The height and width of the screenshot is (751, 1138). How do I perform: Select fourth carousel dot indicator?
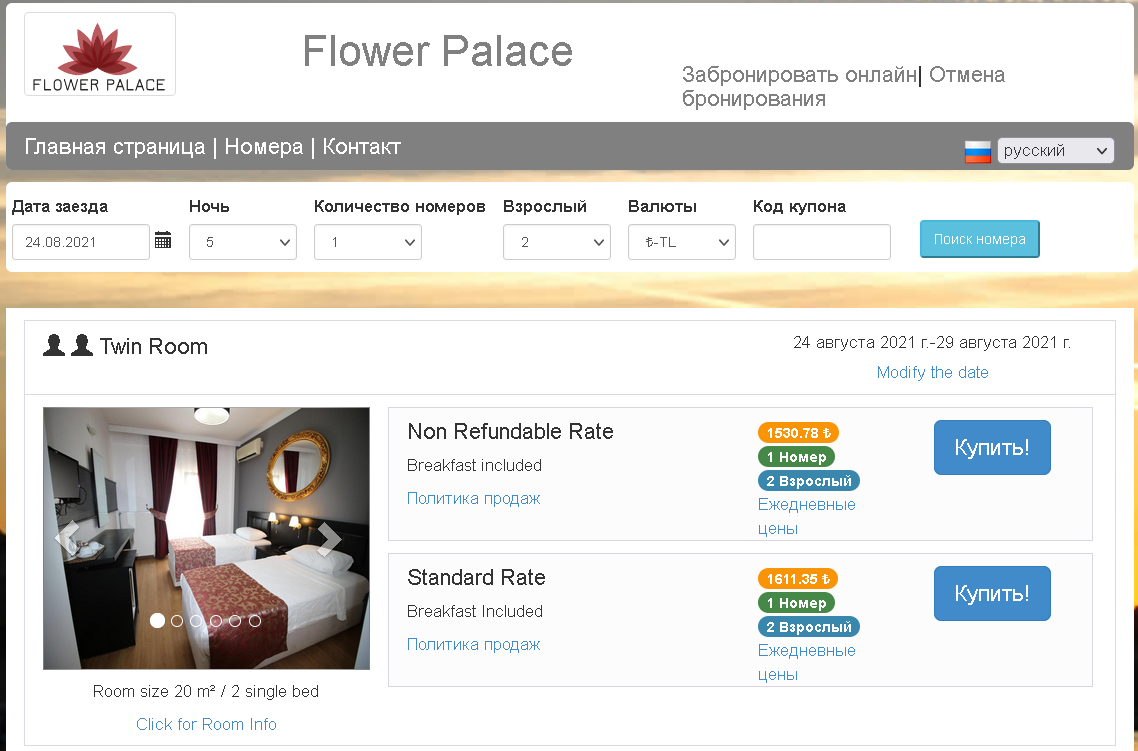(216, 620)
